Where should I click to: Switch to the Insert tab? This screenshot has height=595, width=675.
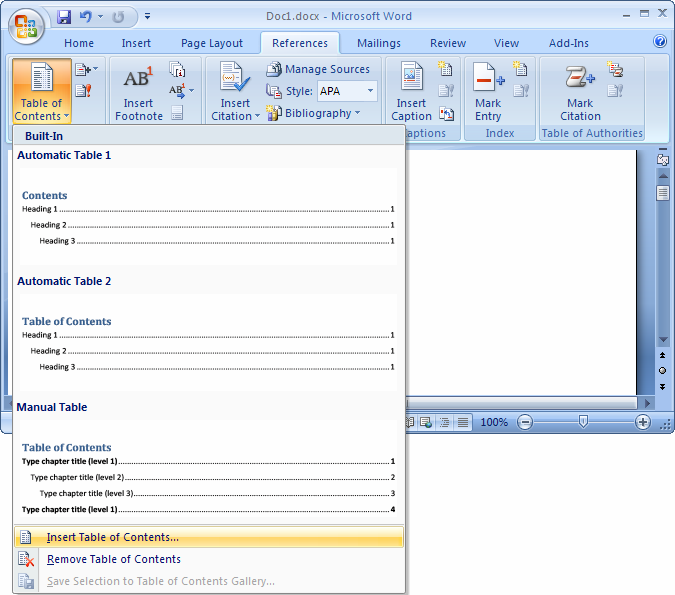[x=136, y=43]
